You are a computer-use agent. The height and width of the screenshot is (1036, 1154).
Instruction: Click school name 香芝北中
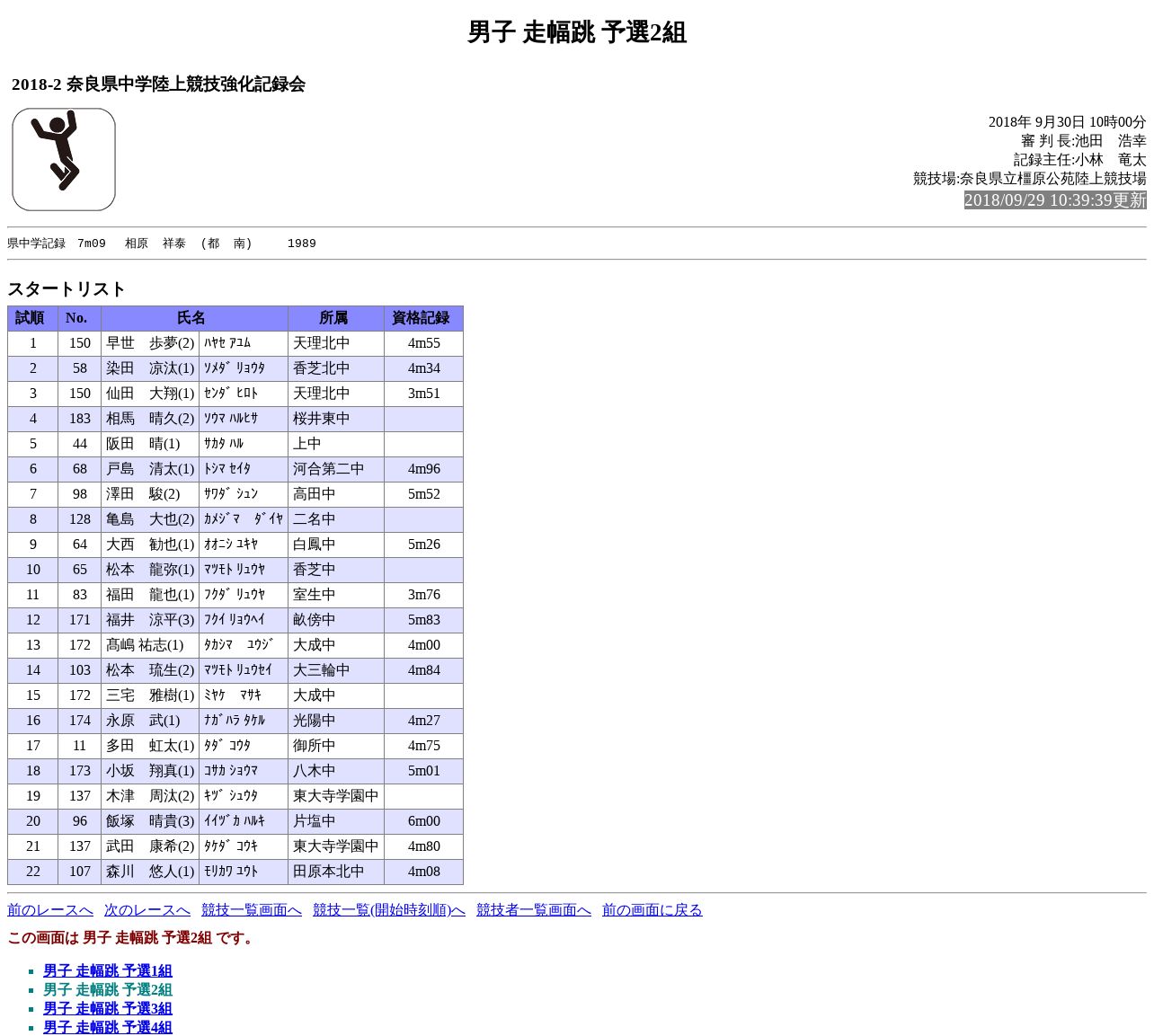322,368
